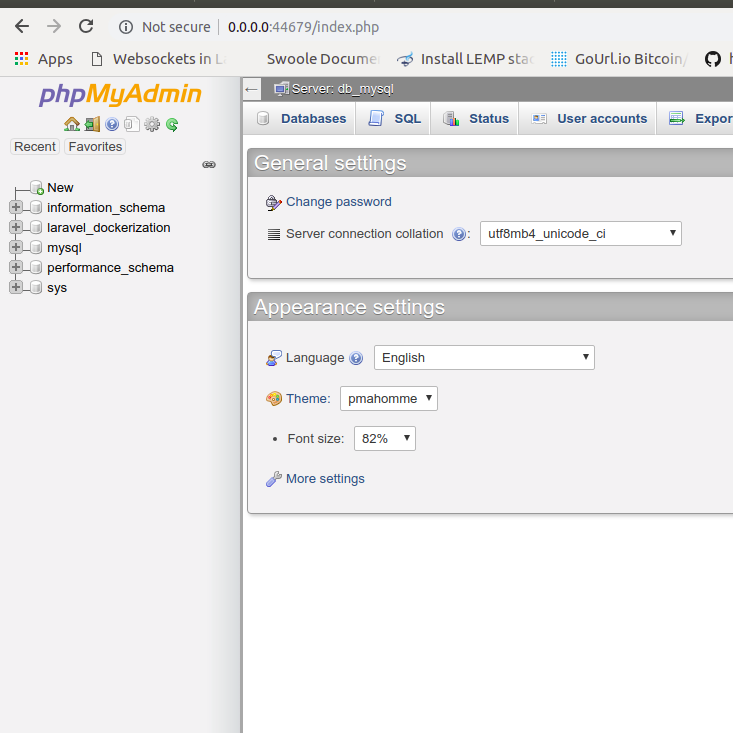
Task: Open phpMyAdmin documentation question-mark icon
Action: [112, 124]
